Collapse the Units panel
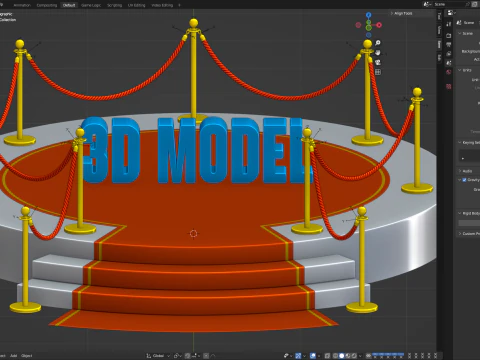Viewport: 480px width, 360px height. coord(460,70)
